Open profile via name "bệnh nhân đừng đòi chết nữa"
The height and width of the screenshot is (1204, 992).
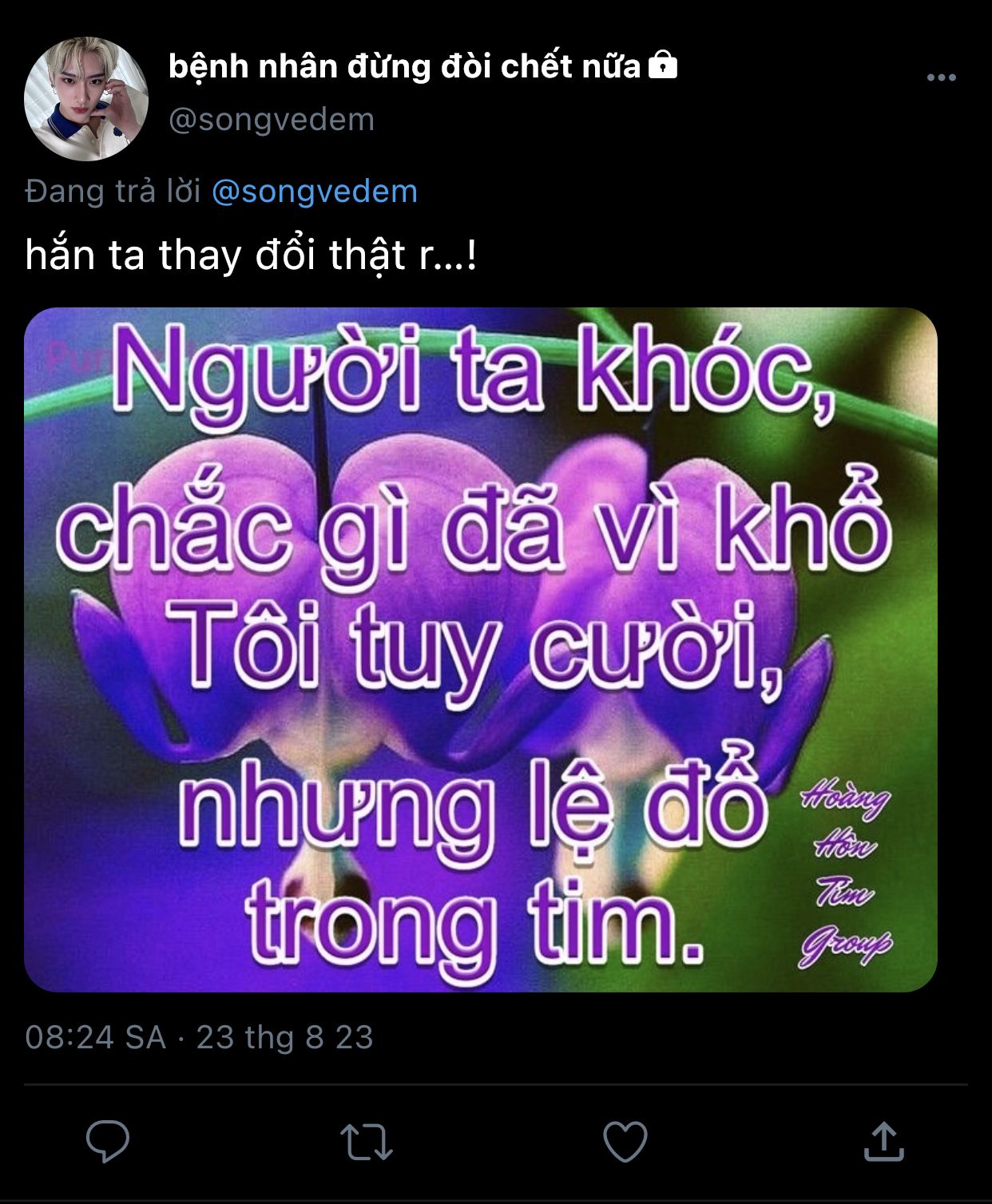[405, 66]
